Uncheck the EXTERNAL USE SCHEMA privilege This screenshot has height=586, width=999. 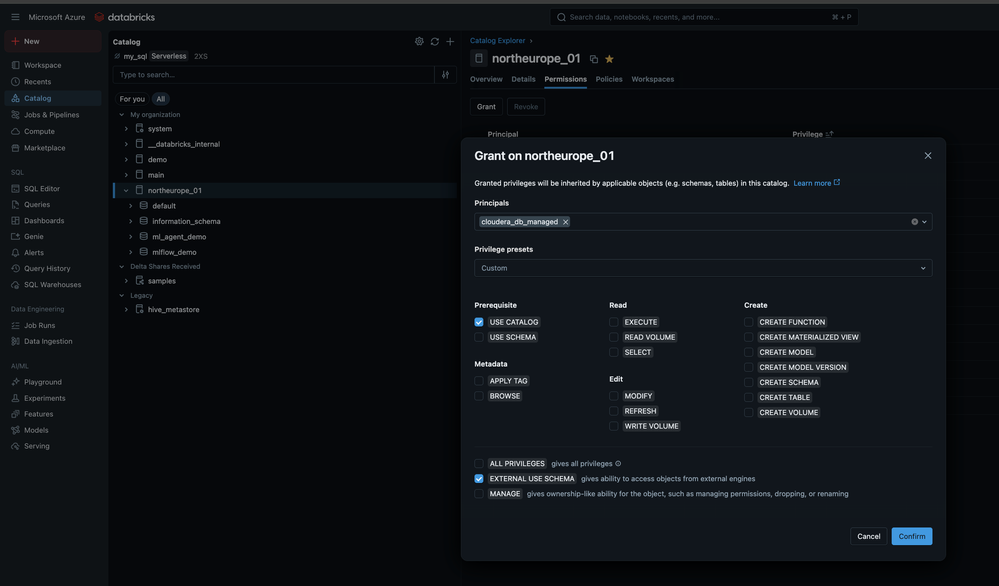(478, 478)
